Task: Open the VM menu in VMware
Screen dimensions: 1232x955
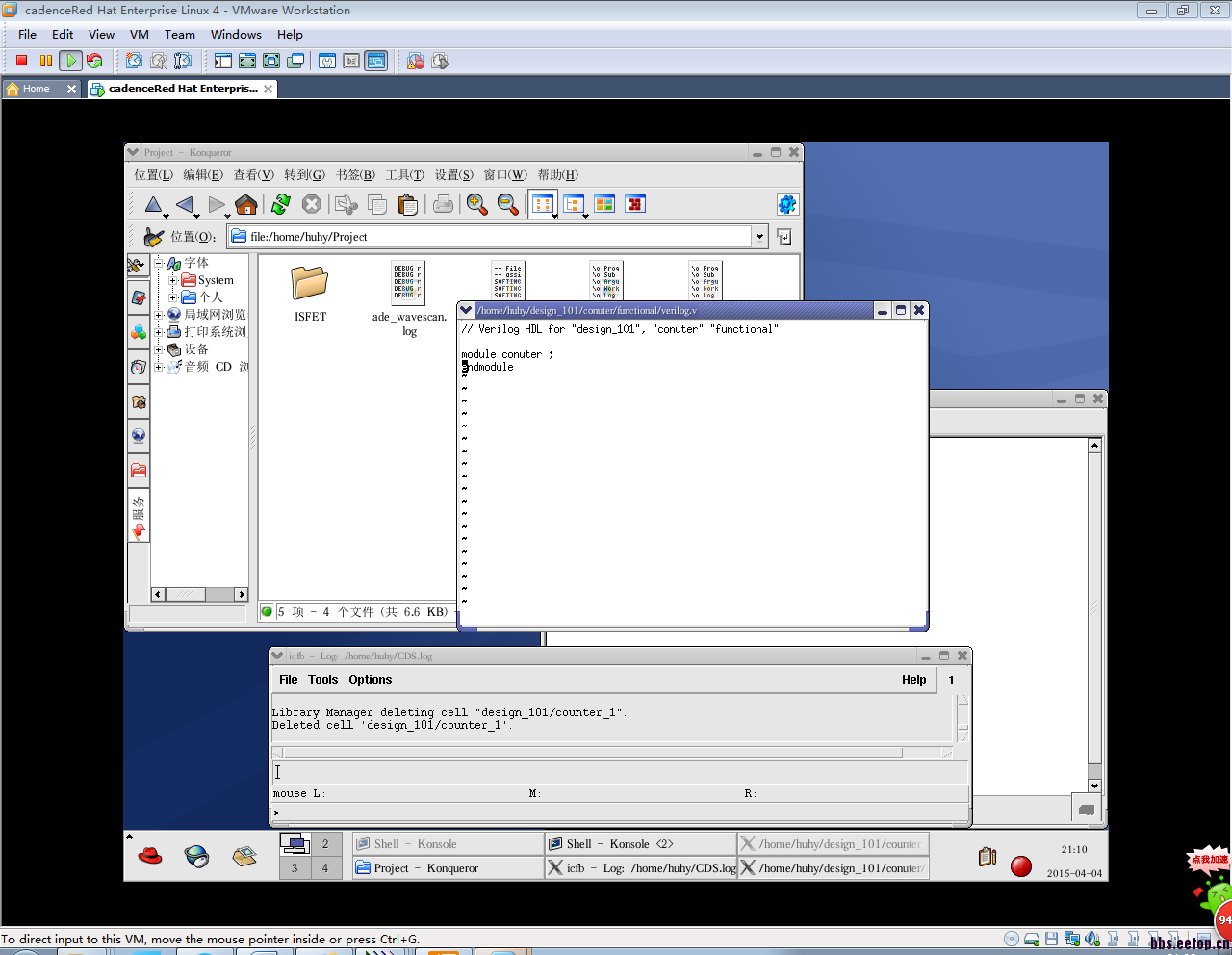Action: [140, 34]
